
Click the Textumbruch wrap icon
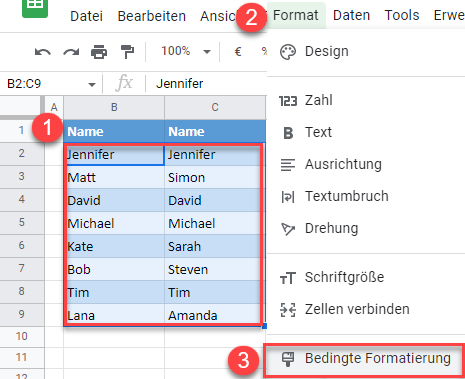click(x=288, y=197)
